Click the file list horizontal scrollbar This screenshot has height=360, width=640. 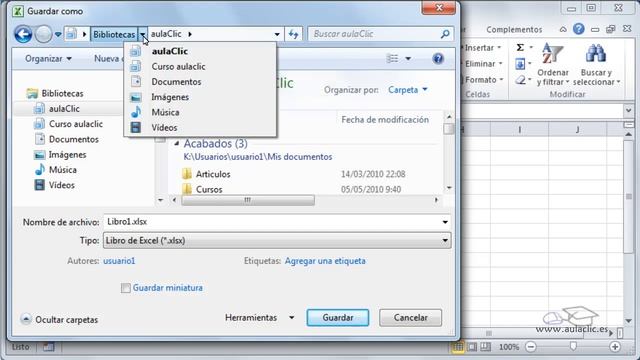248,200
